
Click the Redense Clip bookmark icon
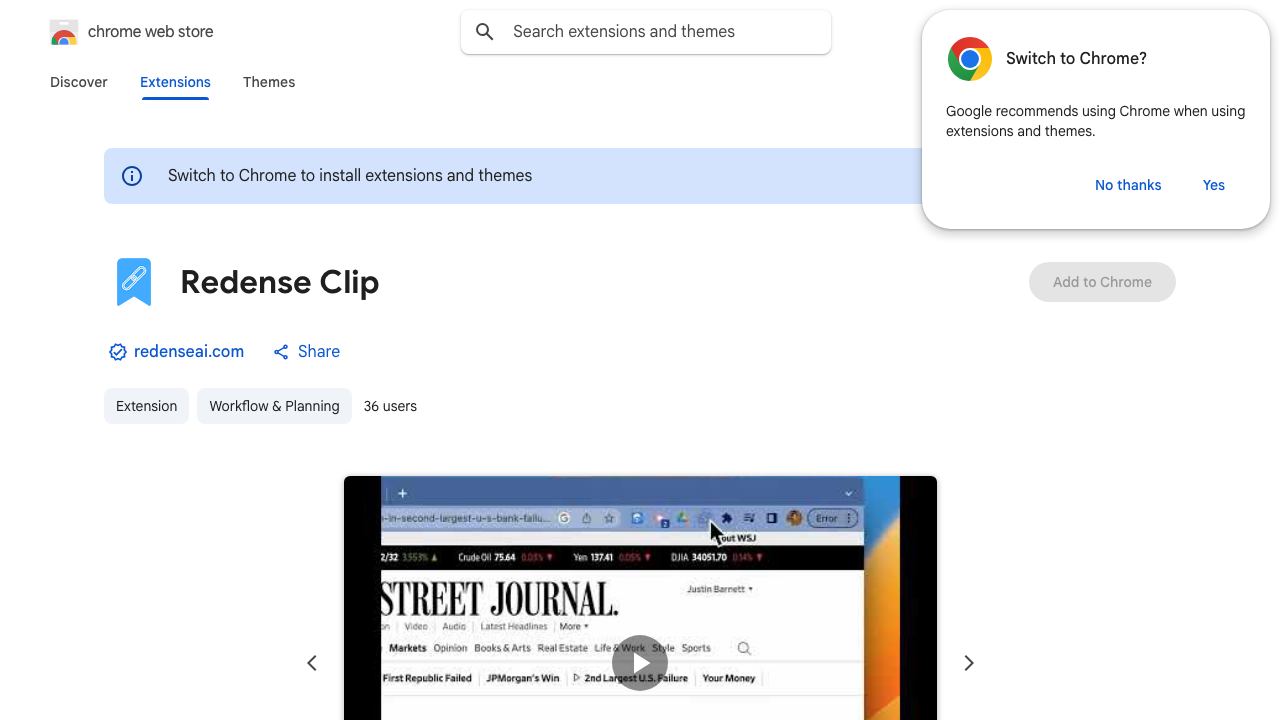coord(134,282)
